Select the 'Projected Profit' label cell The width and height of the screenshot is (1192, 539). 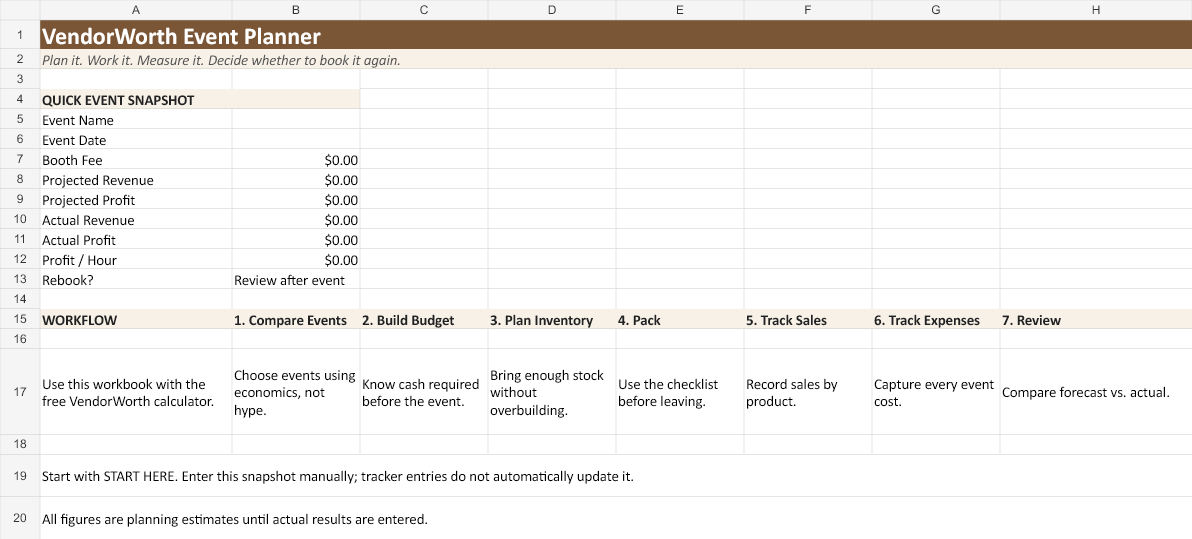(x=135, y=200)
